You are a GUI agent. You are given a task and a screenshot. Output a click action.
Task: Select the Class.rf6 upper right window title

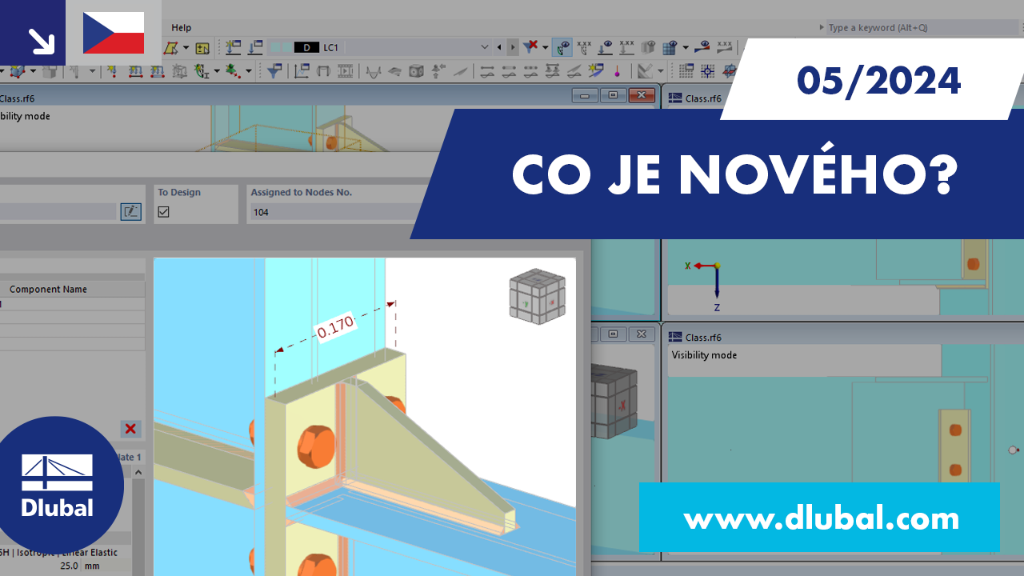pos(703,98)
